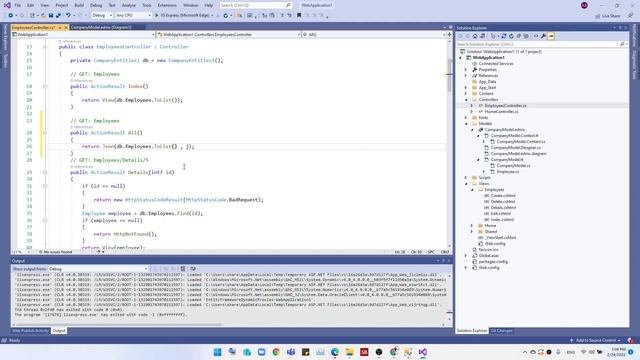Select HomeController.cs in Solution Explorer
This screenshot has width=640, height=360.
click(501, 111)
